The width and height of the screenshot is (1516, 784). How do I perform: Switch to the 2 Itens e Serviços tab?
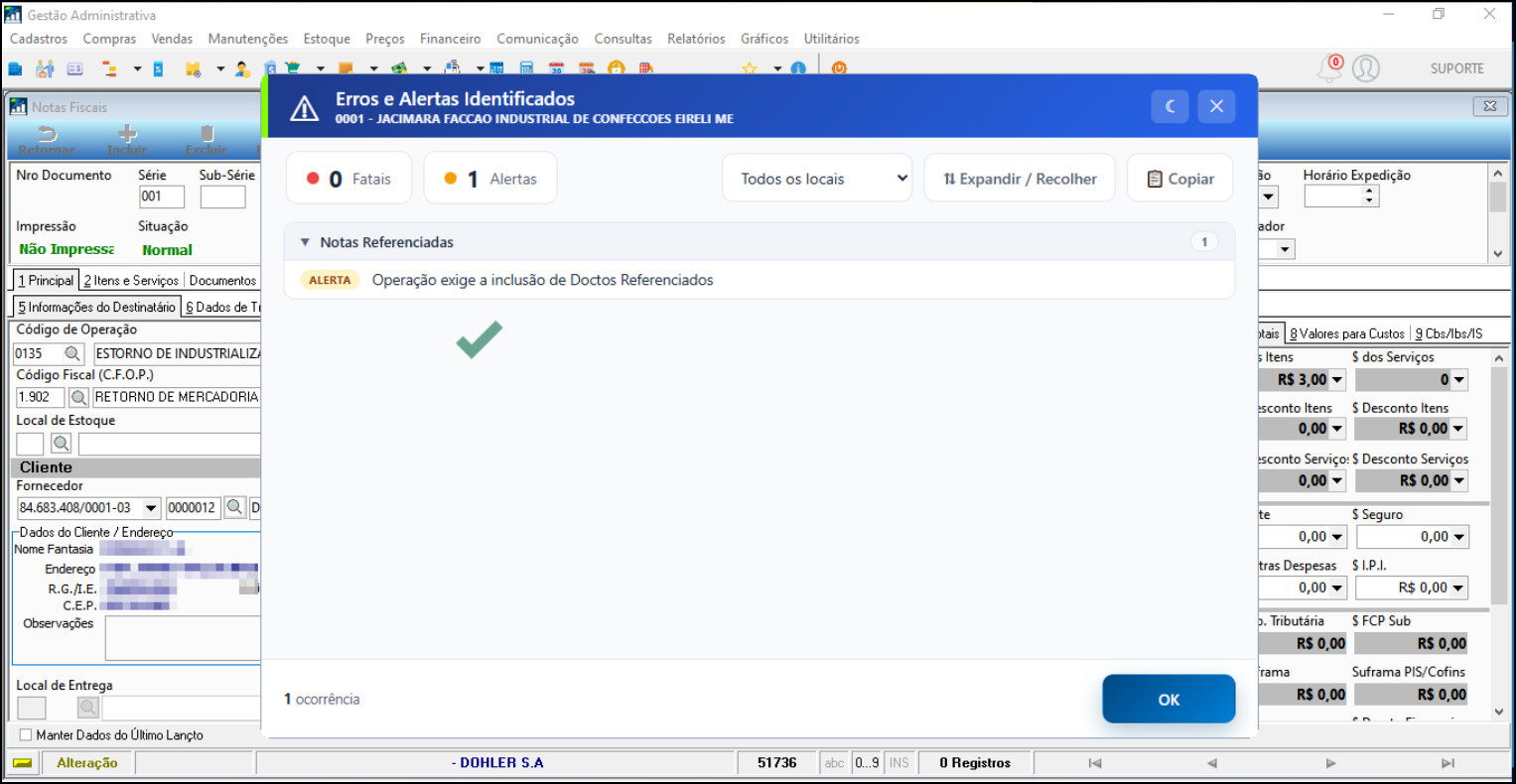tap(131, 281)
